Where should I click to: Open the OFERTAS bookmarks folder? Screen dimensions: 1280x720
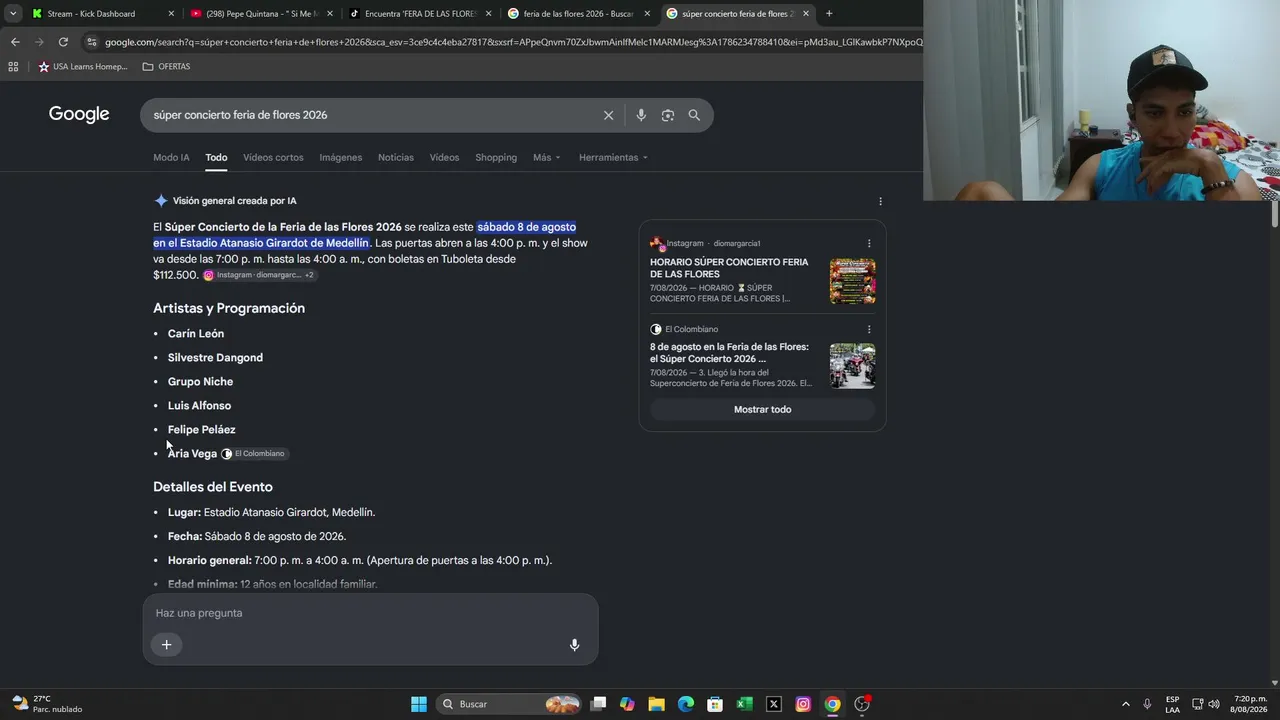coord(166,67)
